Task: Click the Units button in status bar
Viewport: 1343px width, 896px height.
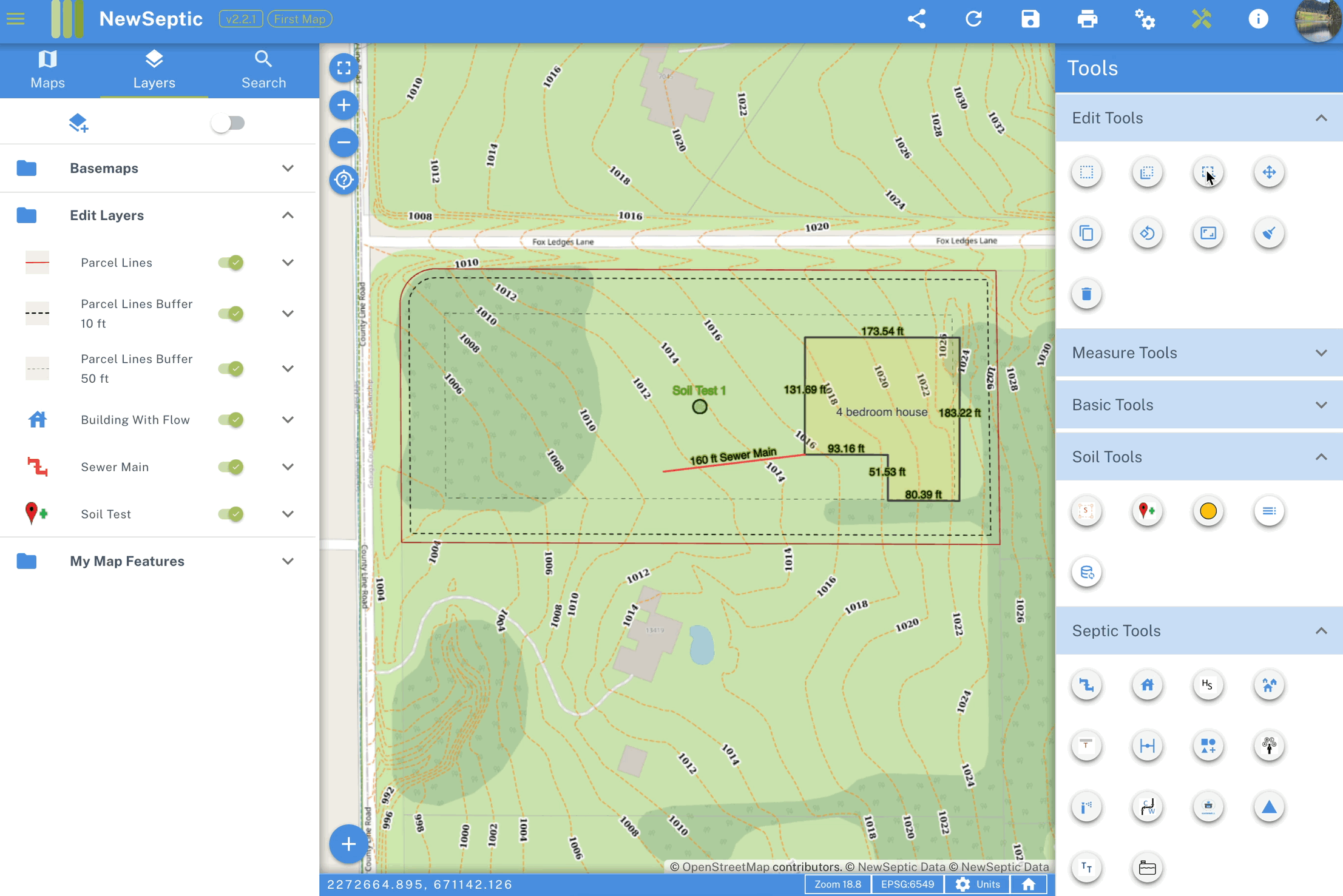Action: tap(977, 884)
